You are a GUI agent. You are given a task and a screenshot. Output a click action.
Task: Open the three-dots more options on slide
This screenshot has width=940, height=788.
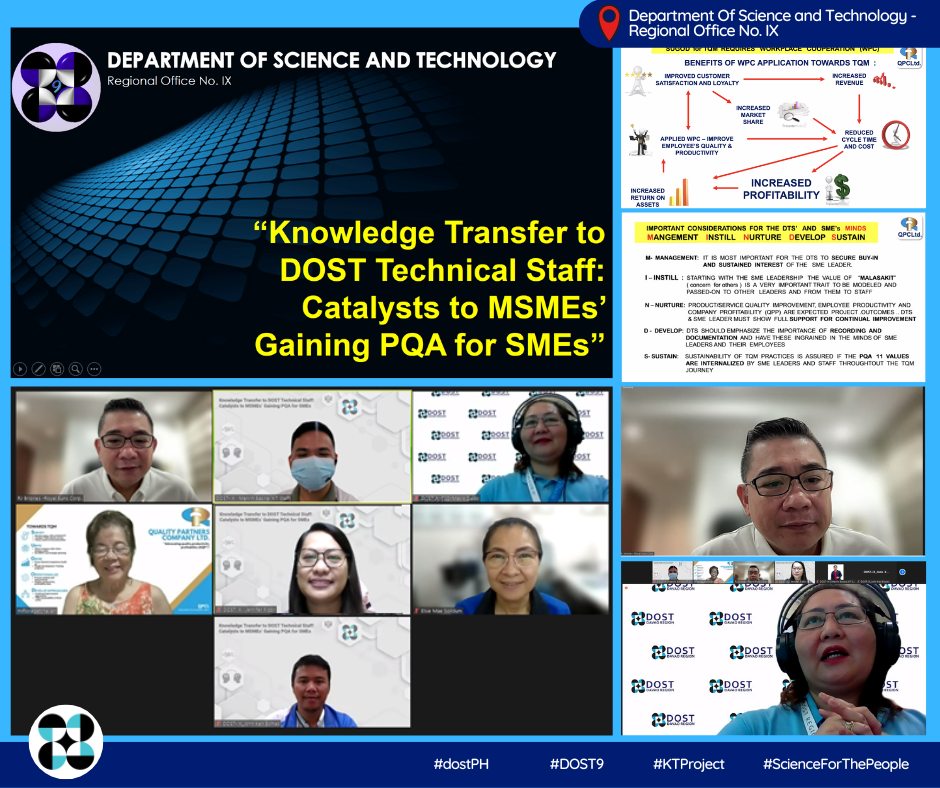tap(94, 369)
